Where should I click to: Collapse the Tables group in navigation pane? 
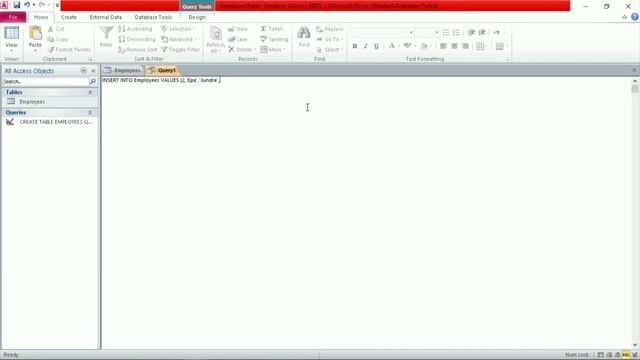click(90, 92)
